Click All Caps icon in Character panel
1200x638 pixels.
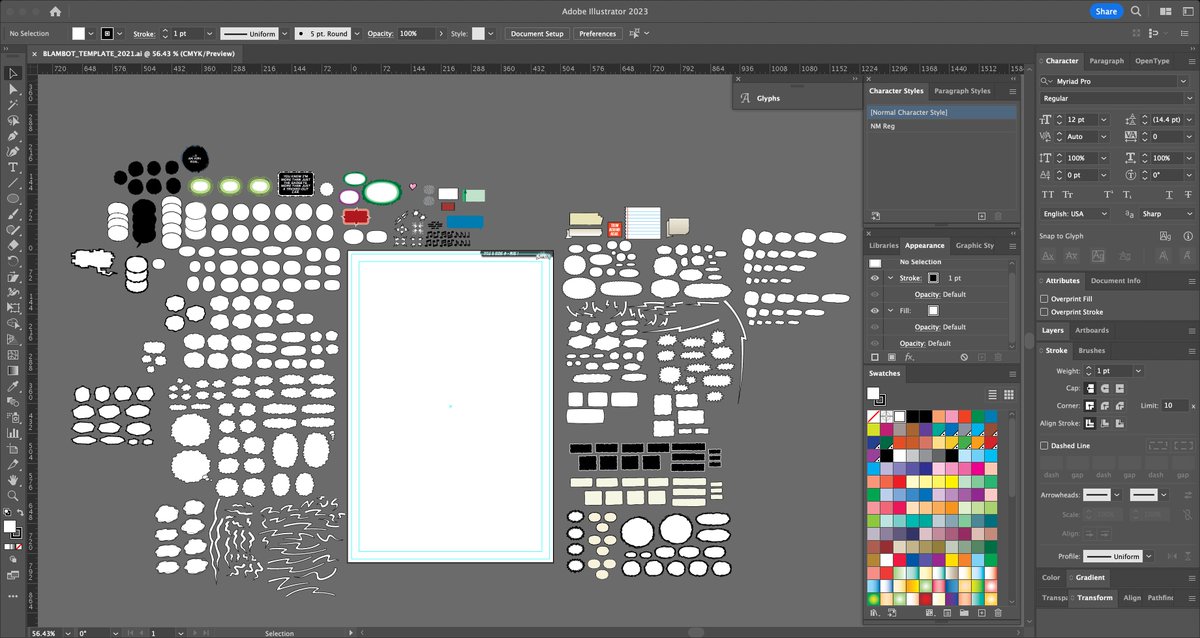coord(1048,195)
